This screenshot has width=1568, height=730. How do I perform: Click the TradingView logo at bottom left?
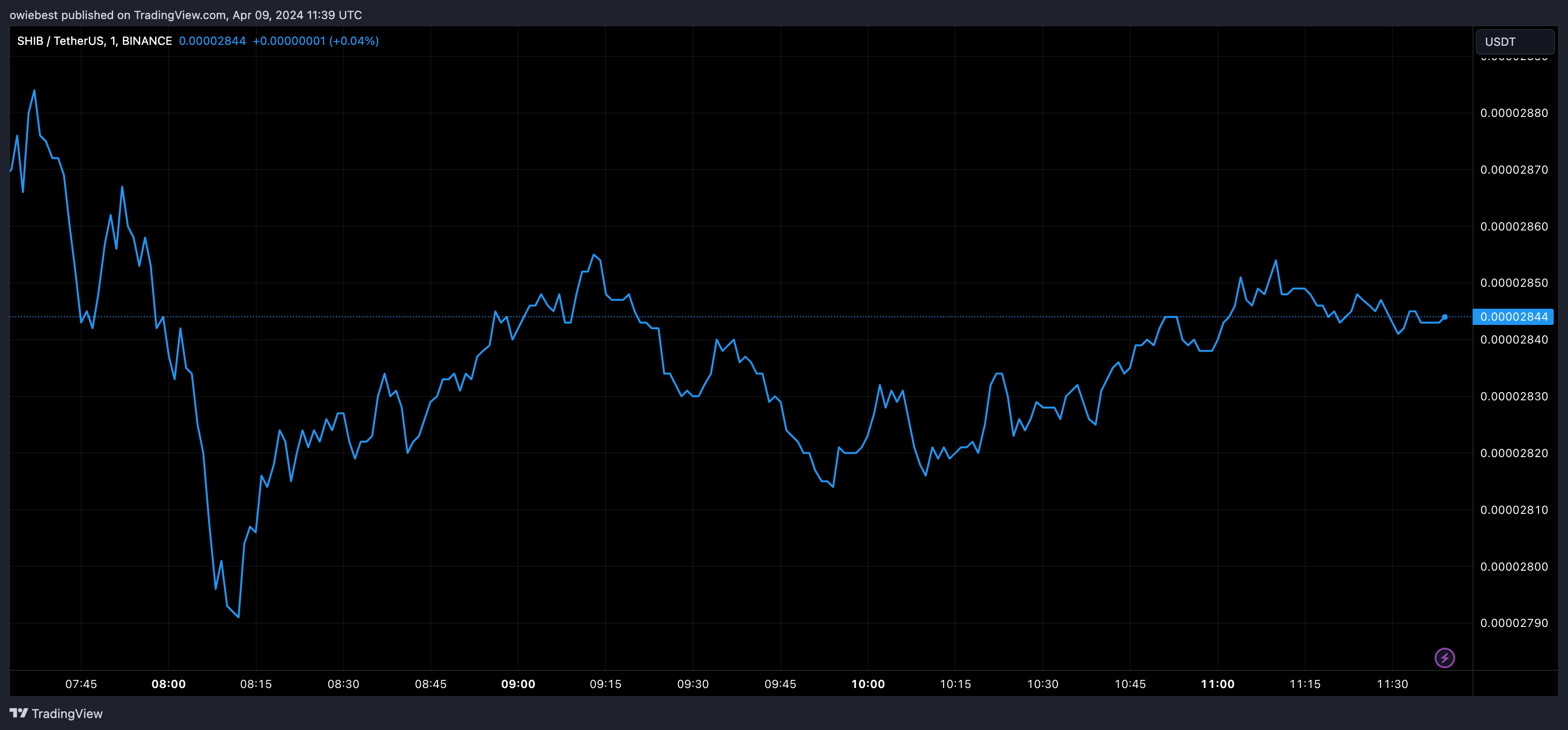tap(56, 714)
